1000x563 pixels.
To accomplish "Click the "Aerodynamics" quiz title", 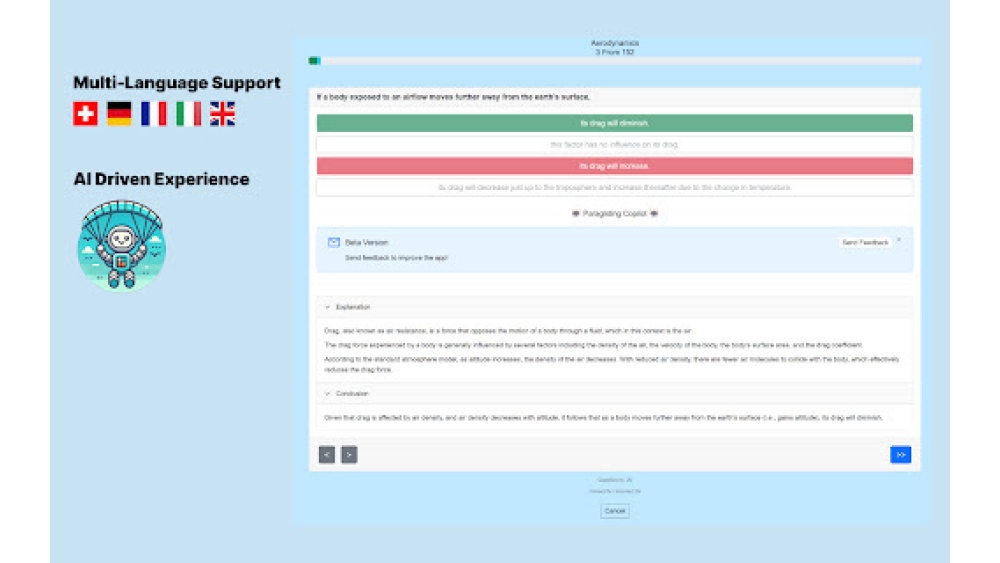I will click(615, 43).
